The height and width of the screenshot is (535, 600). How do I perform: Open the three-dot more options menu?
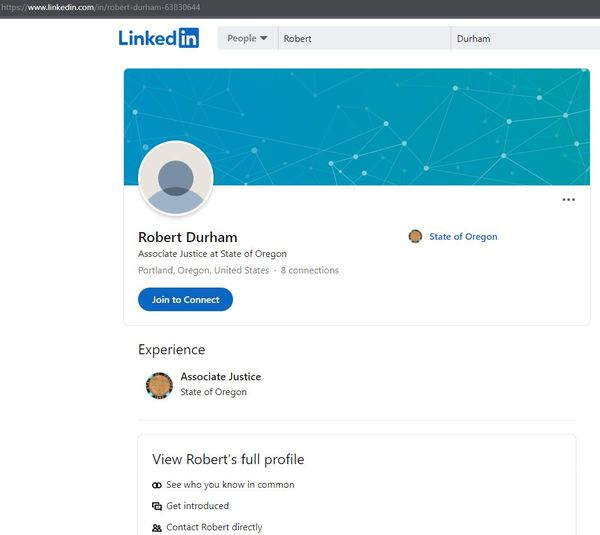pyautogui.click(x=568, y=199)
